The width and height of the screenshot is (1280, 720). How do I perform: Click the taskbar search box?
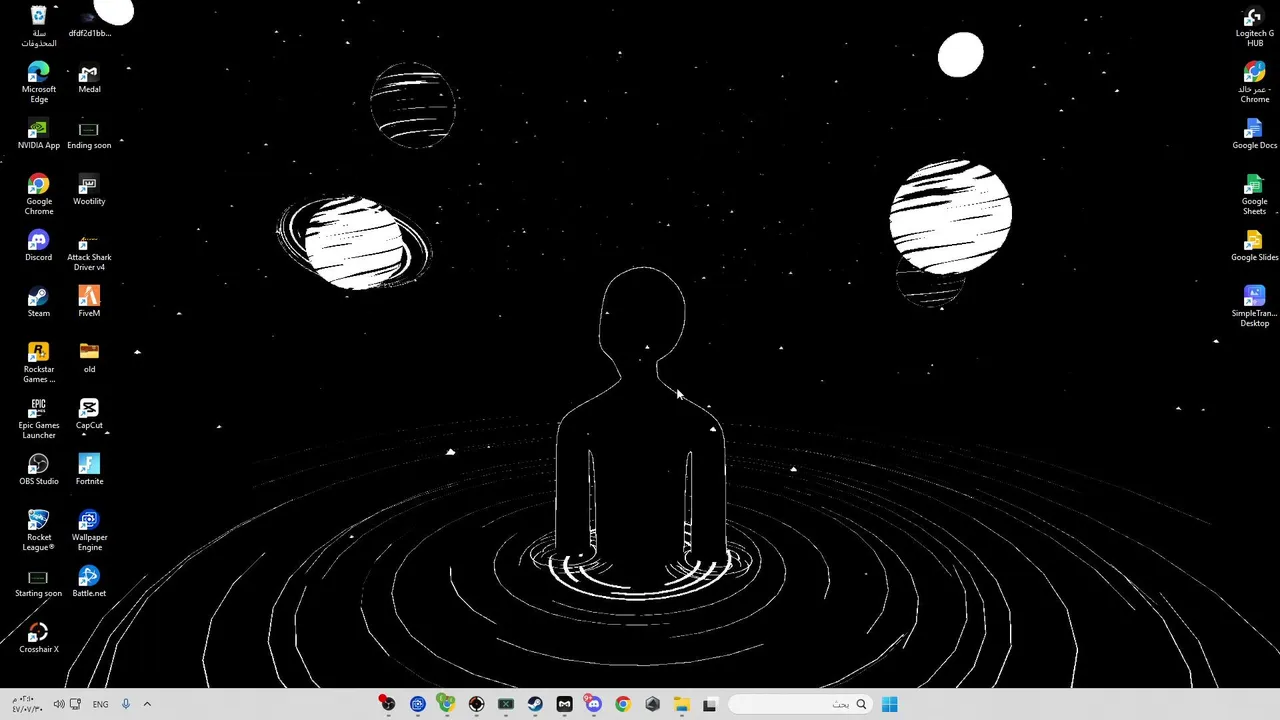799,704
